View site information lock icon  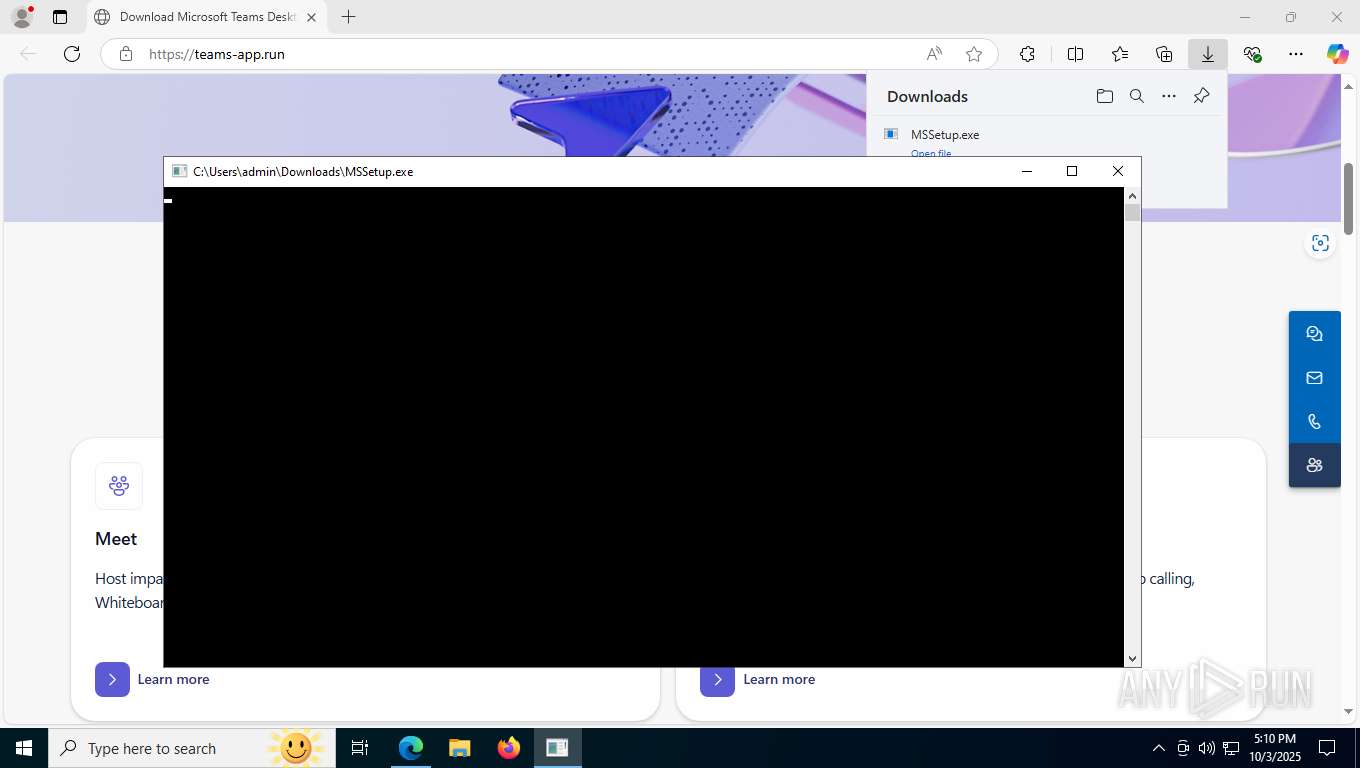click(x=126, y=54)
